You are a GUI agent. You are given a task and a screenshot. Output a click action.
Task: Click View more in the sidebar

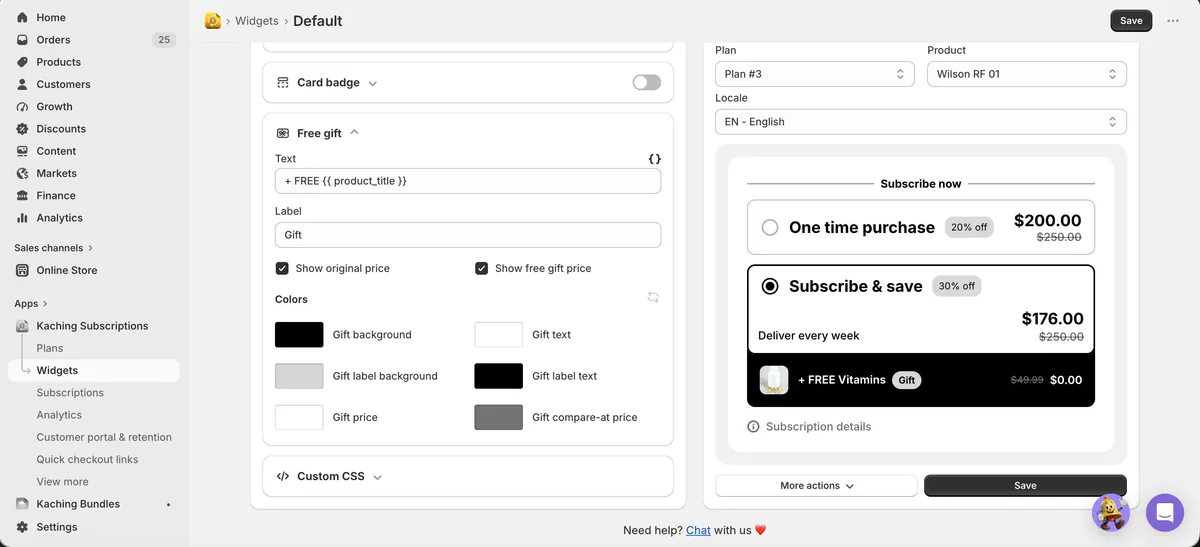tap(62, 482)
